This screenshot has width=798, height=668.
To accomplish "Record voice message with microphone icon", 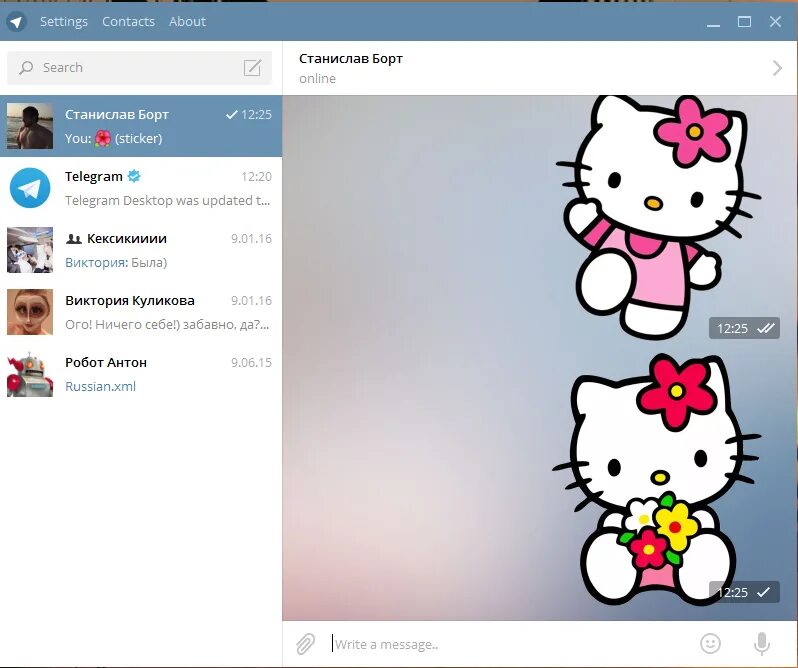I will 762,644.
